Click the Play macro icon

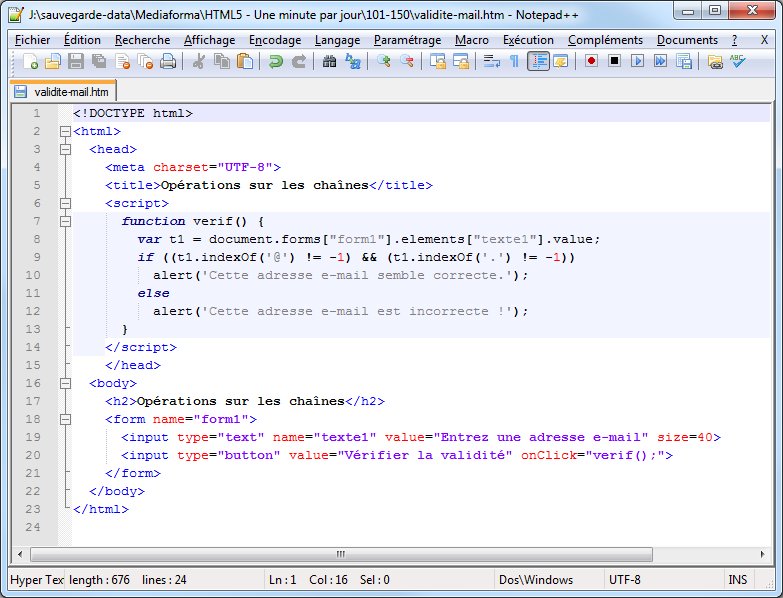click(x=637, y=62)
